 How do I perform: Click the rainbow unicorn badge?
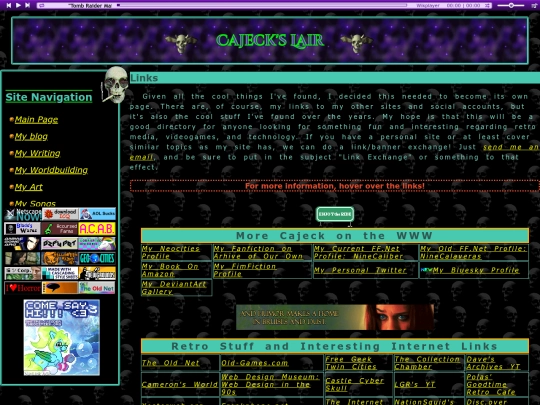tap(97, 243)
